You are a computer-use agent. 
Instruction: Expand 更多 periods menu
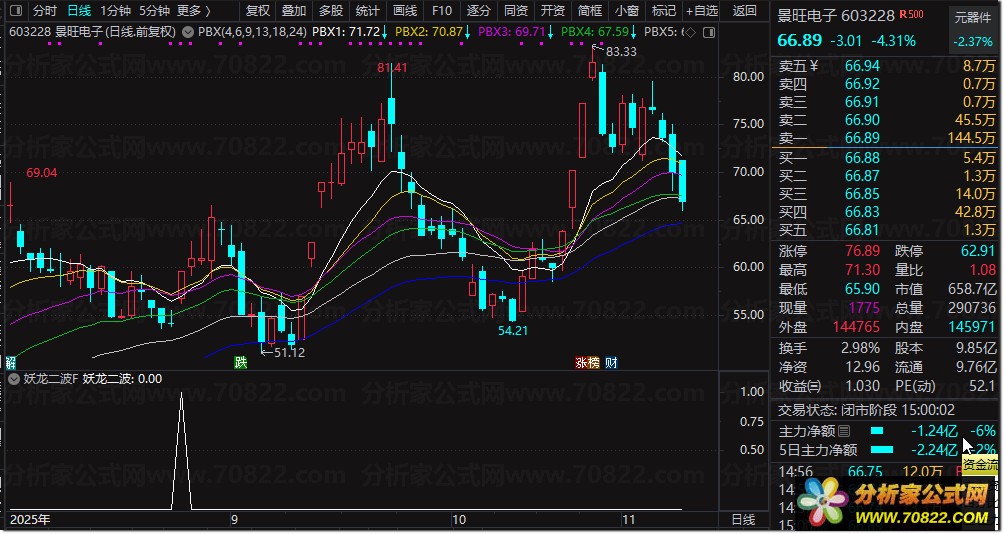coord(193,11)
